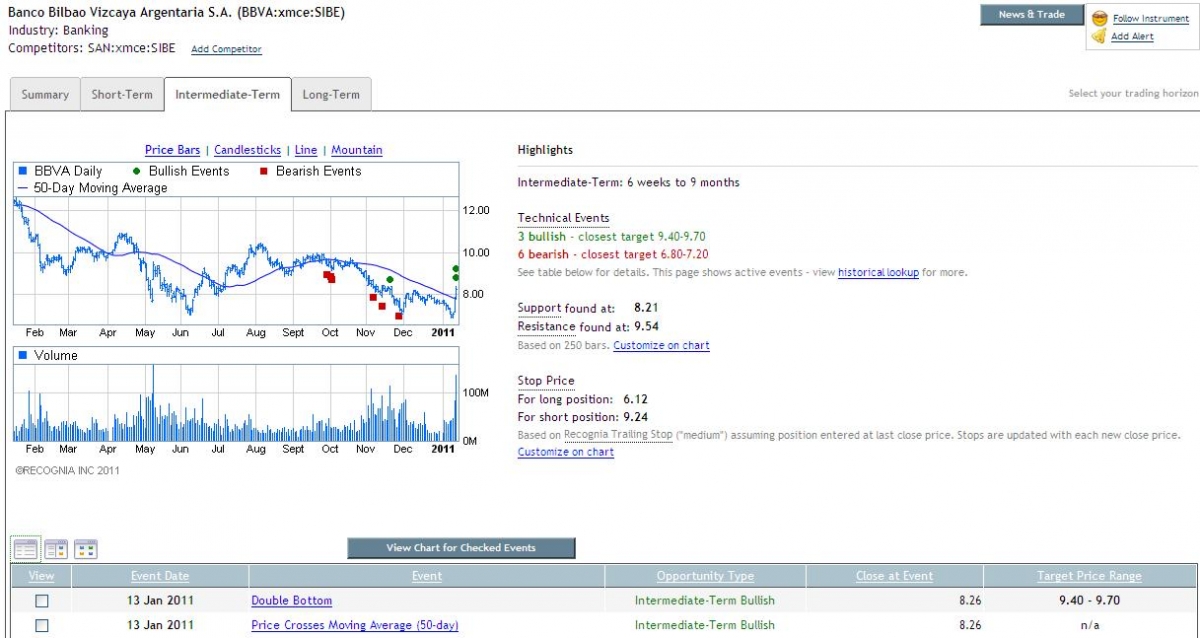Switch chart to Line view
The height and width of the screenshot is (638, 1200).
pos(306,150)
